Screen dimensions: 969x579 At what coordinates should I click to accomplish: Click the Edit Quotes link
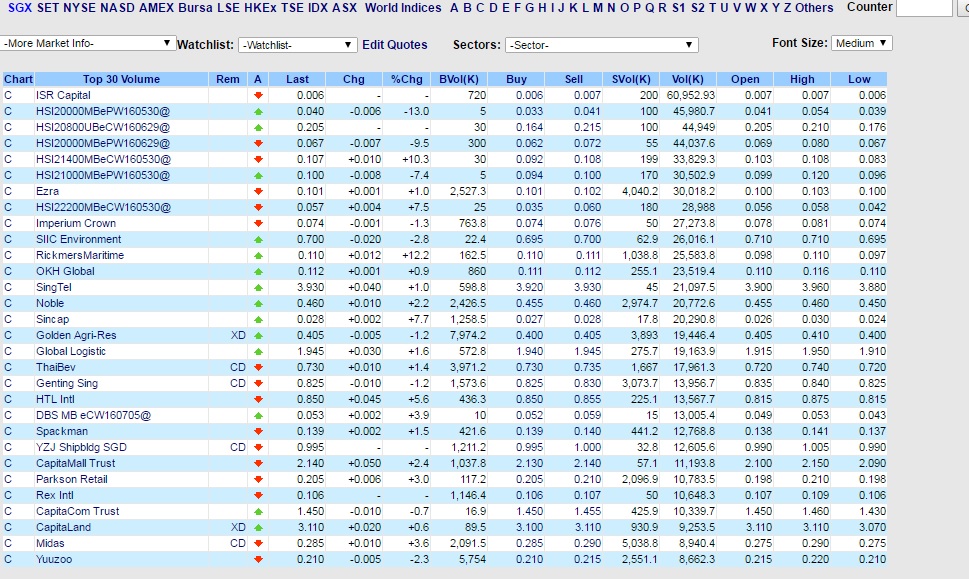pyautogui.click(x=395, y=44)
